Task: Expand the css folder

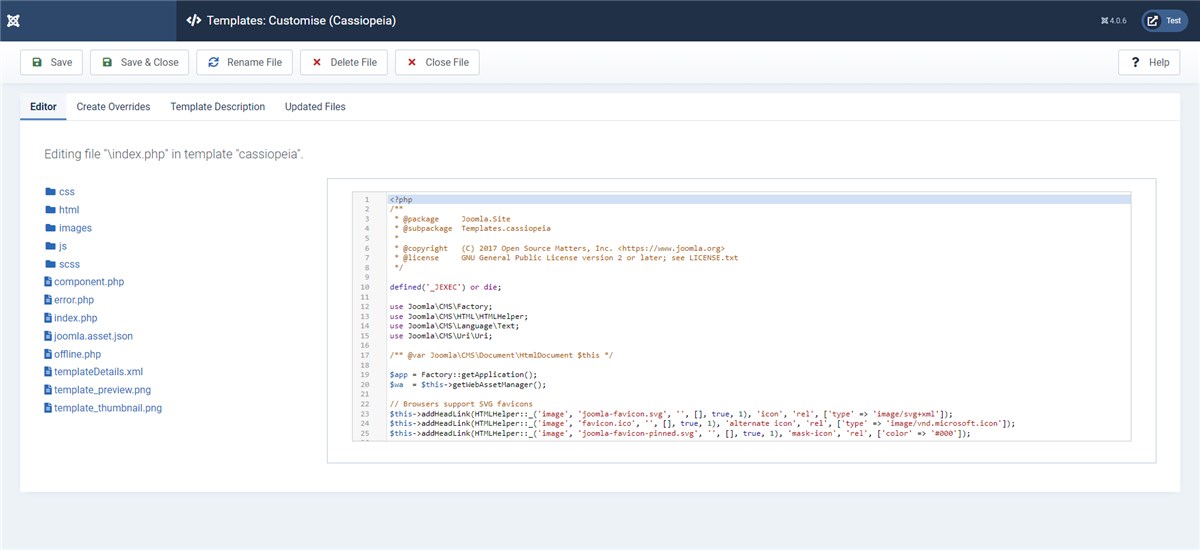Action: coord(66,192)
